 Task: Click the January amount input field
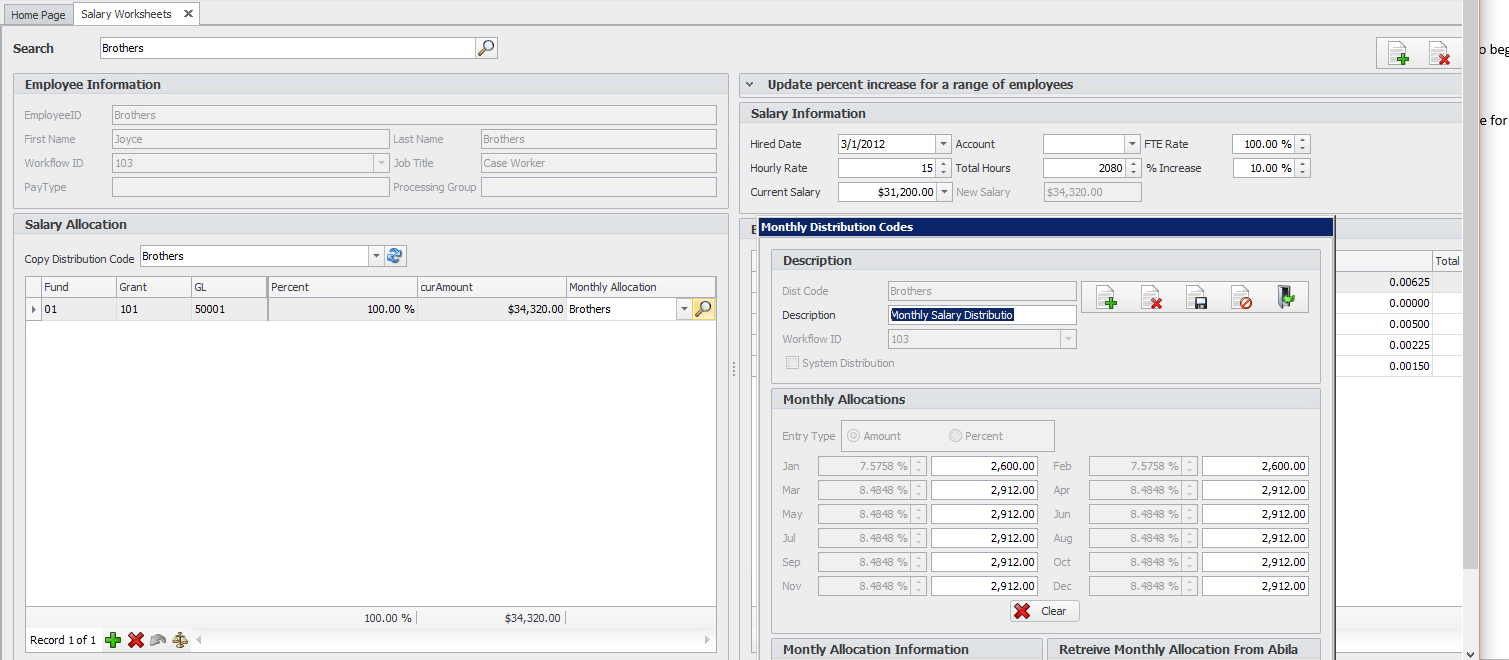[x=984, y=466]
